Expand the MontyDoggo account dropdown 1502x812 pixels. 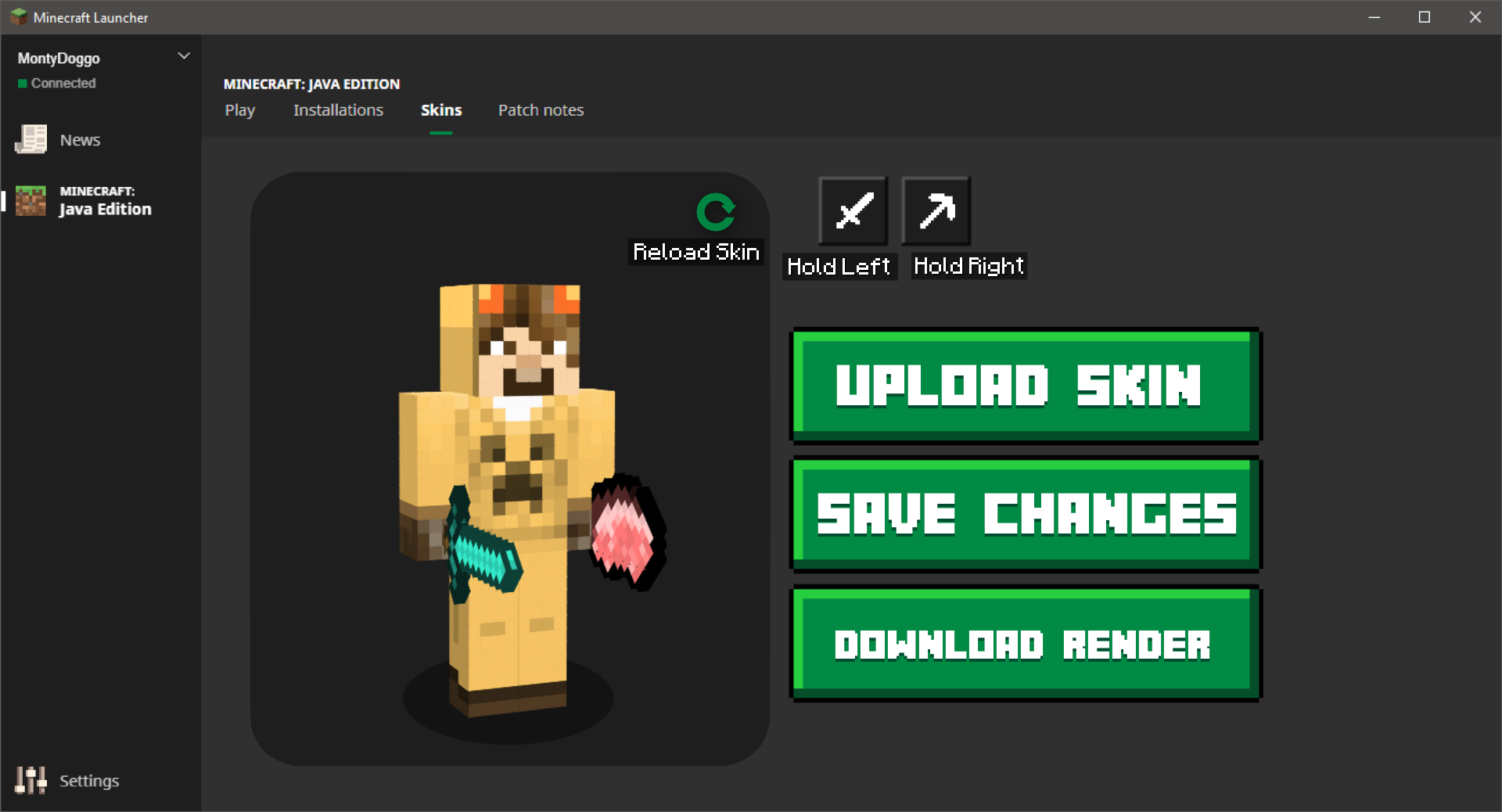click(184, 56)
